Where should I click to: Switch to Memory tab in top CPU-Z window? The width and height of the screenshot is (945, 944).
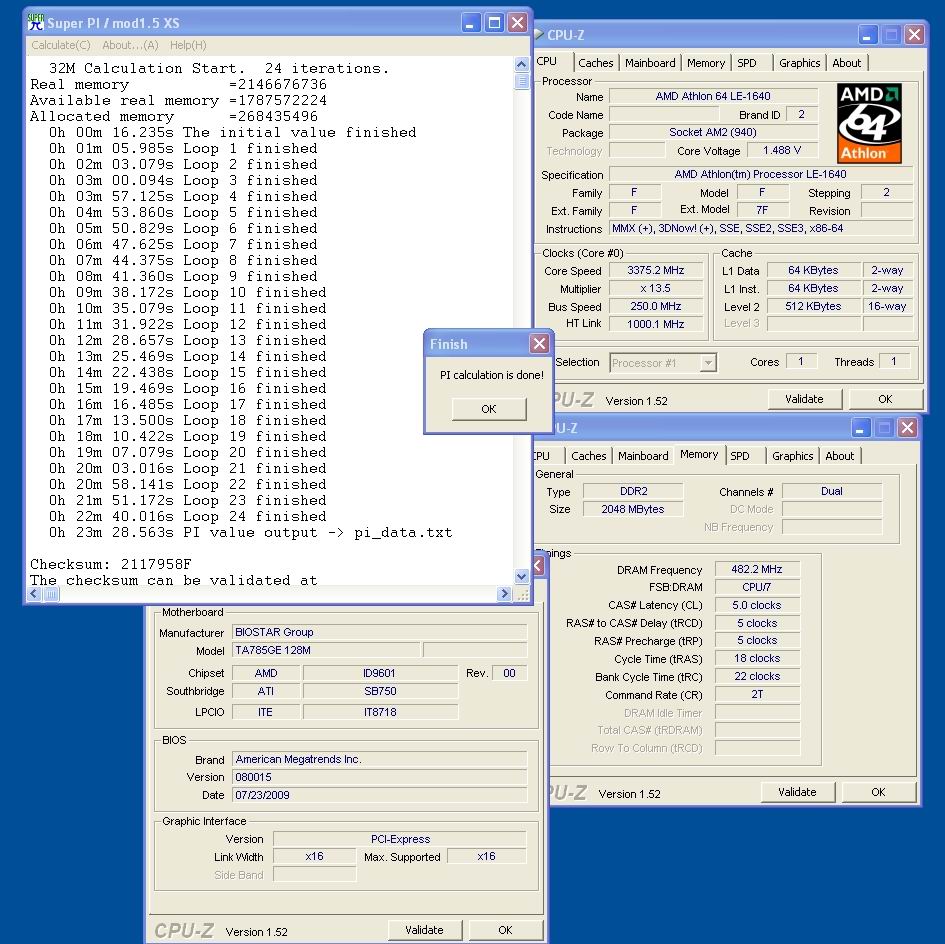(x=706, y=63)
